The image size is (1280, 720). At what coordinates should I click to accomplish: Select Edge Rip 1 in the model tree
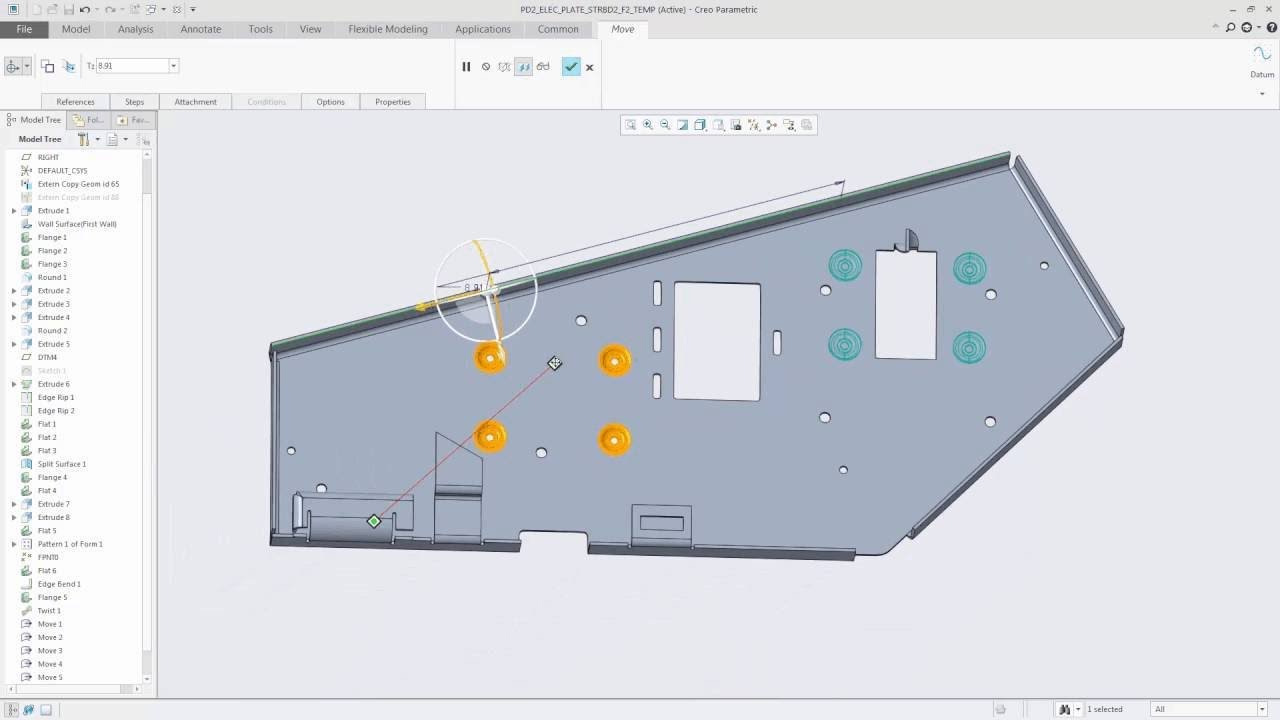click(x=55, y=397)
